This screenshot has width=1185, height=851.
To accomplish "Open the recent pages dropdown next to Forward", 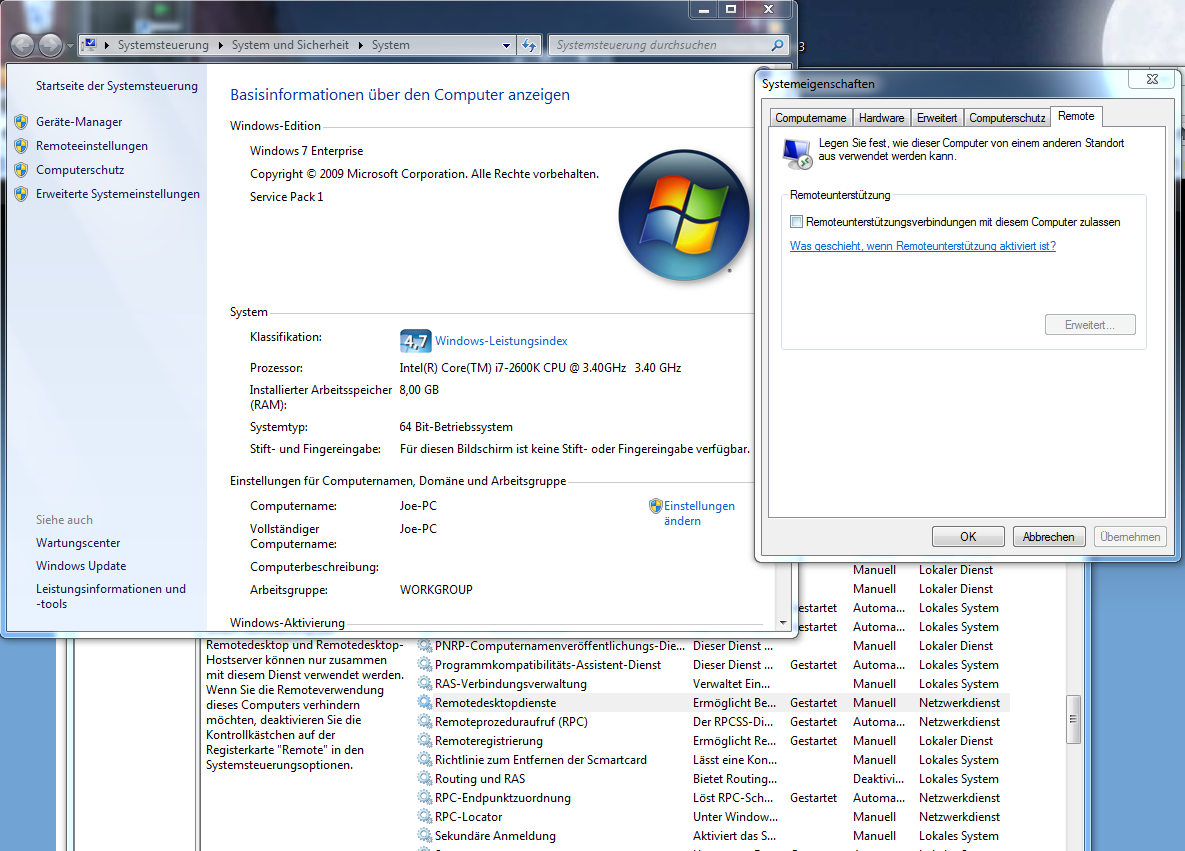I will pos(70,46).
